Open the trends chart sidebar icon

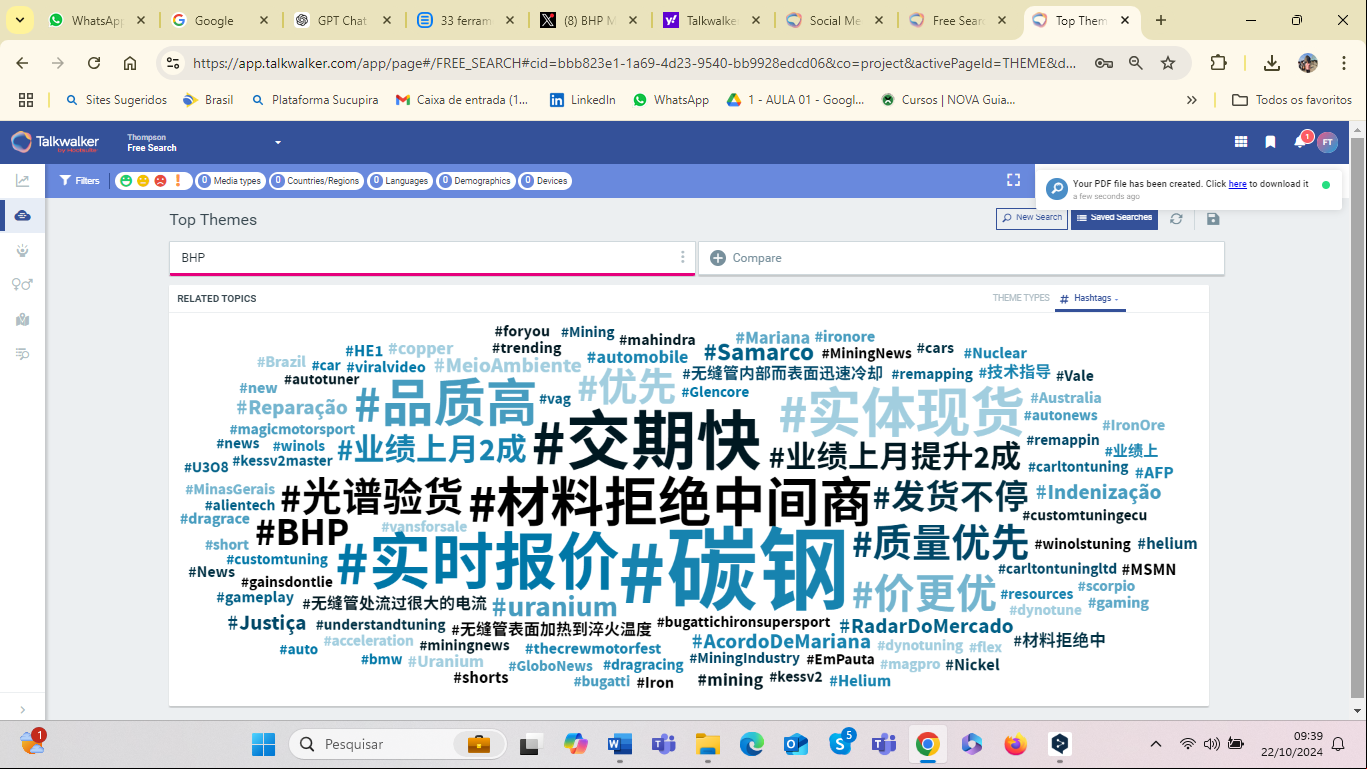(22, 181)
